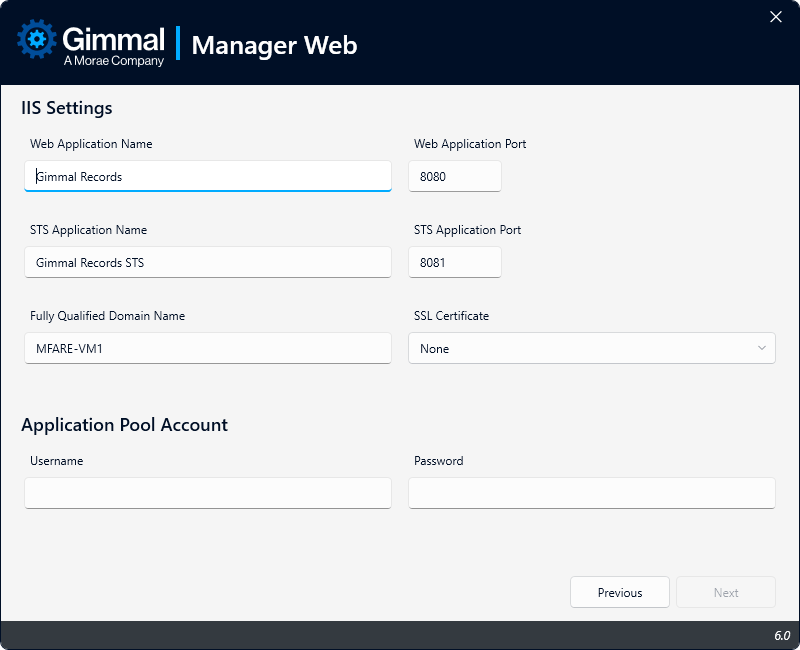800x650 pixels.
Task: Click the STS Application Port field
Action: click(x=455, y=262)
